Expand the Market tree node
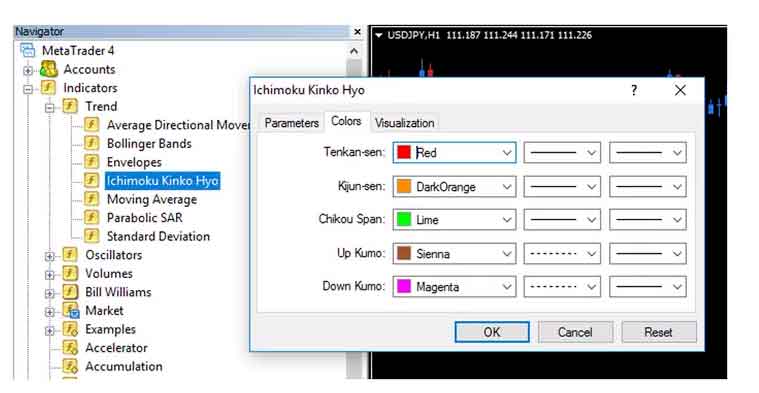 tap(50, 312)
